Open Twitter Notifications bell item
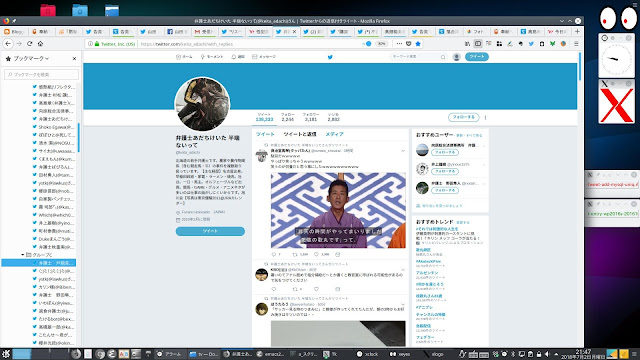 [238, 57]
